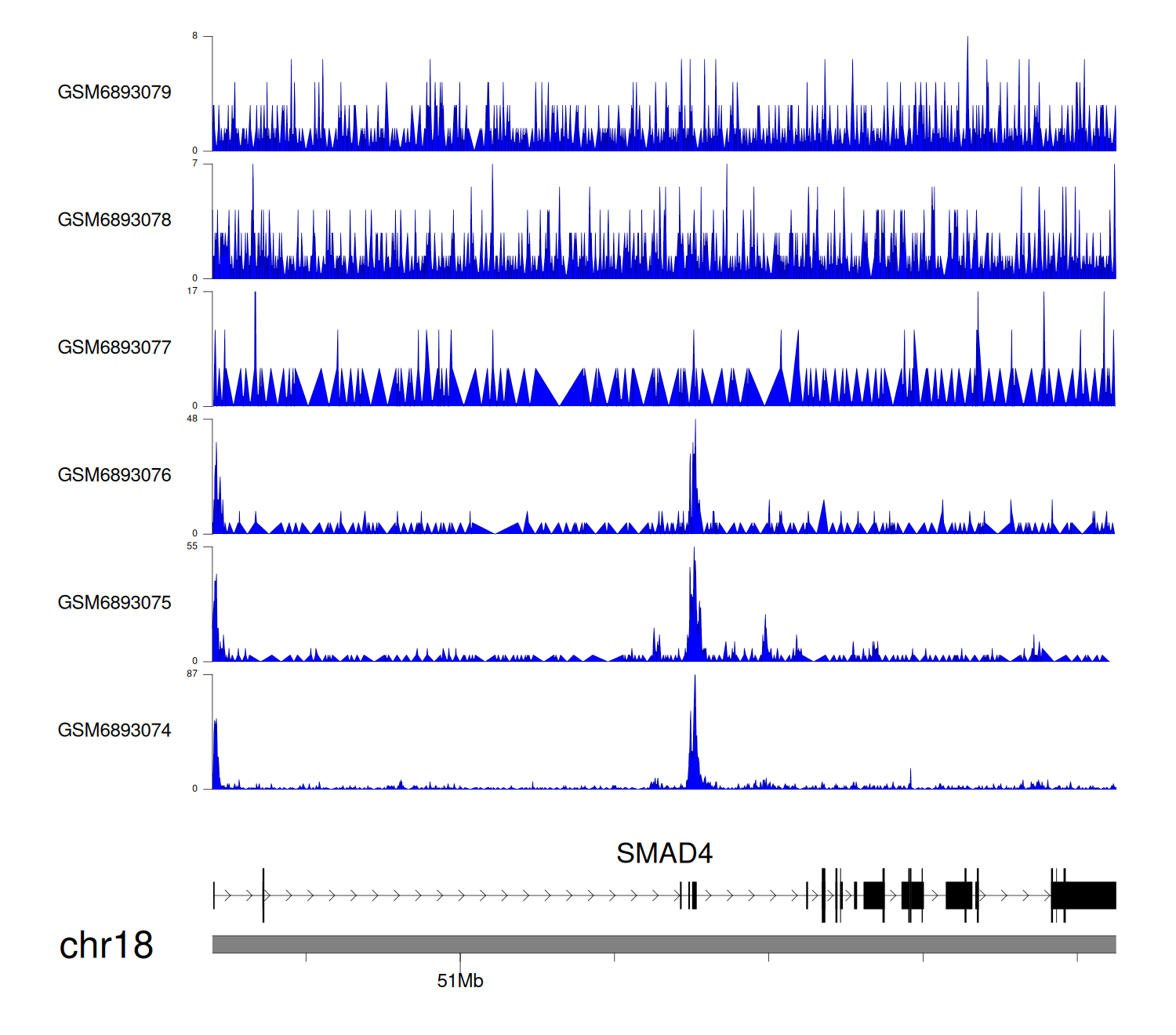Click the chr18 chromosome label

tap(106, 946)
